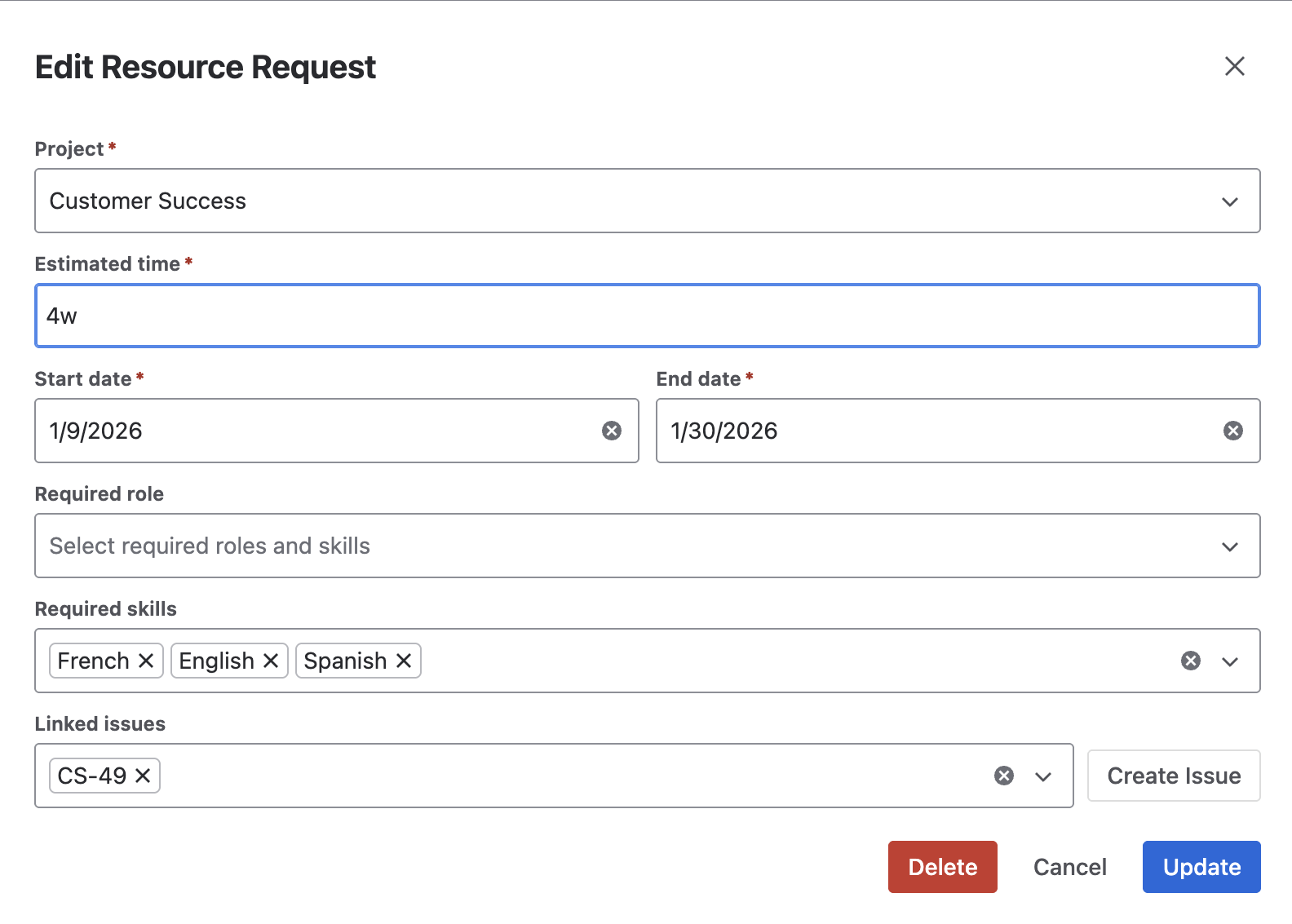Expand the Linked issues dropdown arrow
Viewport: 1292px width, 924px height.
(x=1043, y=776)
